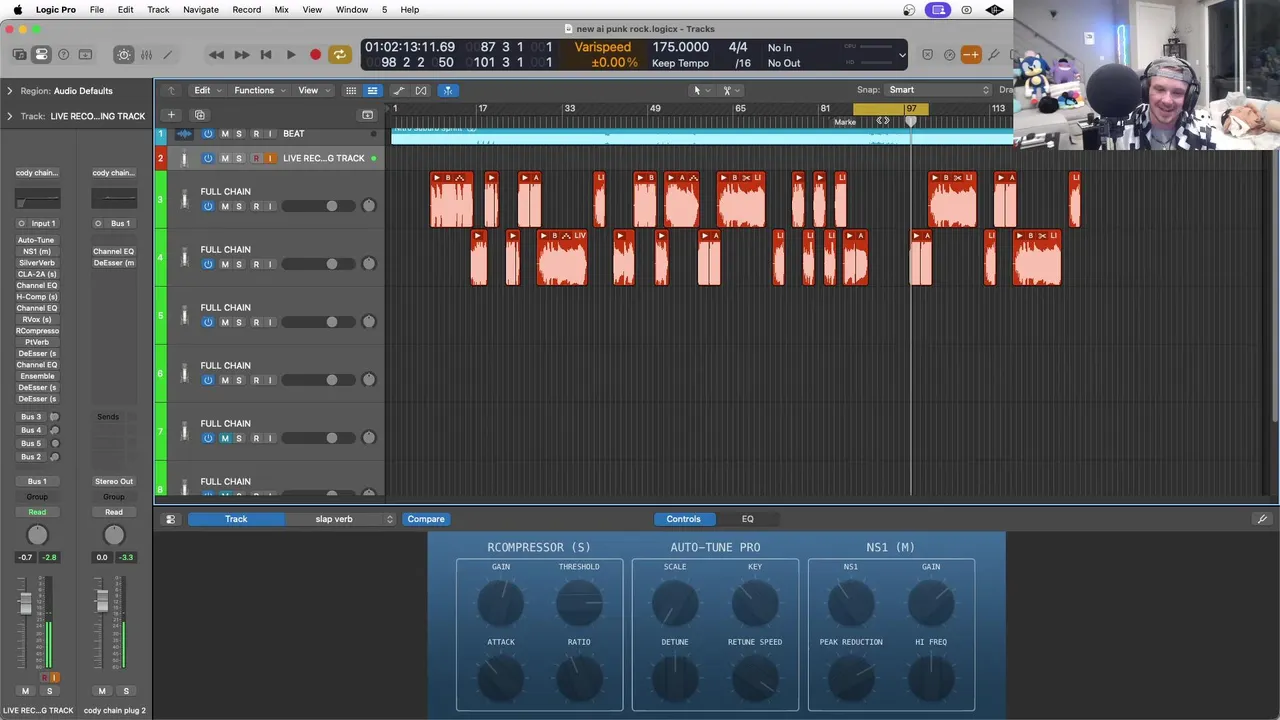Mute track 4 FULL CHAIN

pos(225,264)
